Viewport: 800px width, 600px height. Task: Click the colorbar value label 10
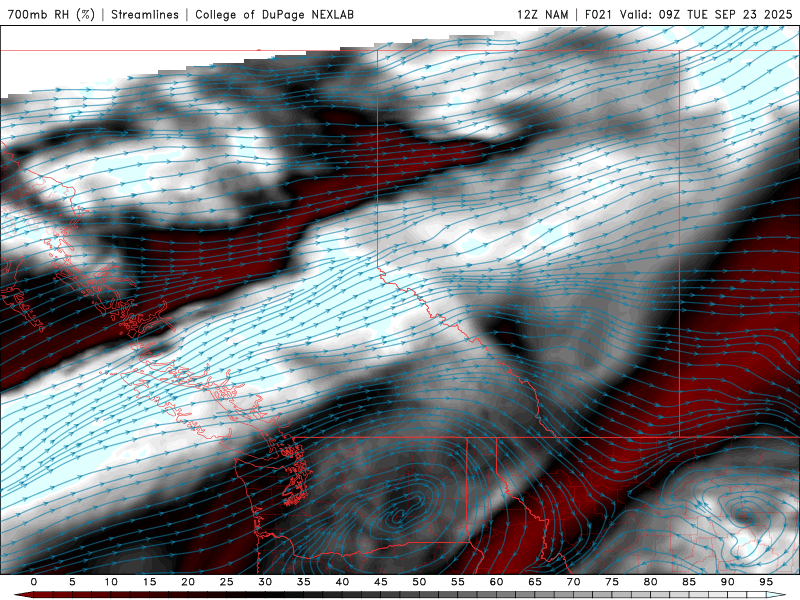pos(111,582)
